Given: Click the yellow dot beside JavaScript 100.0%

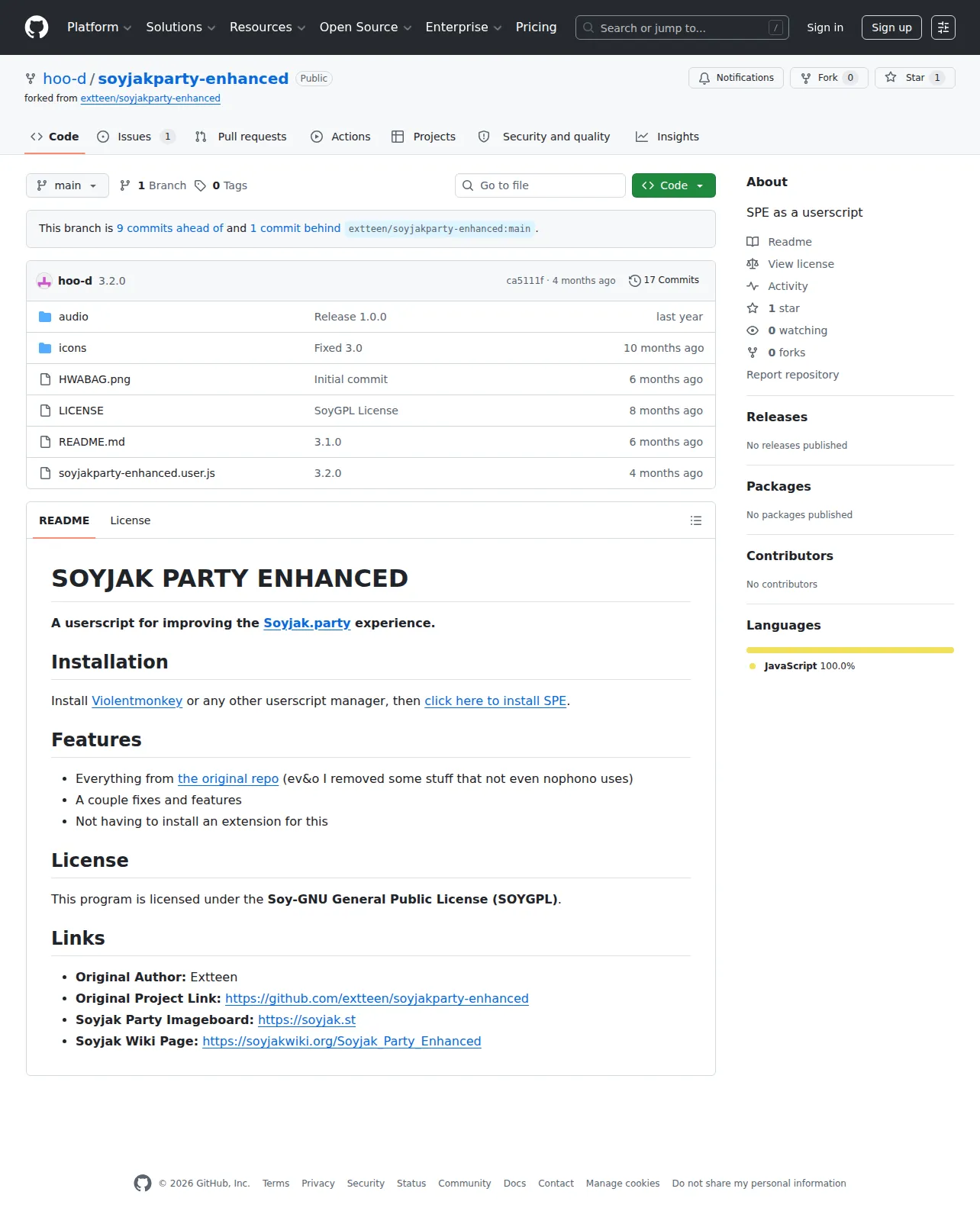Looking at the screenshot, I should [x=753, y=666].
